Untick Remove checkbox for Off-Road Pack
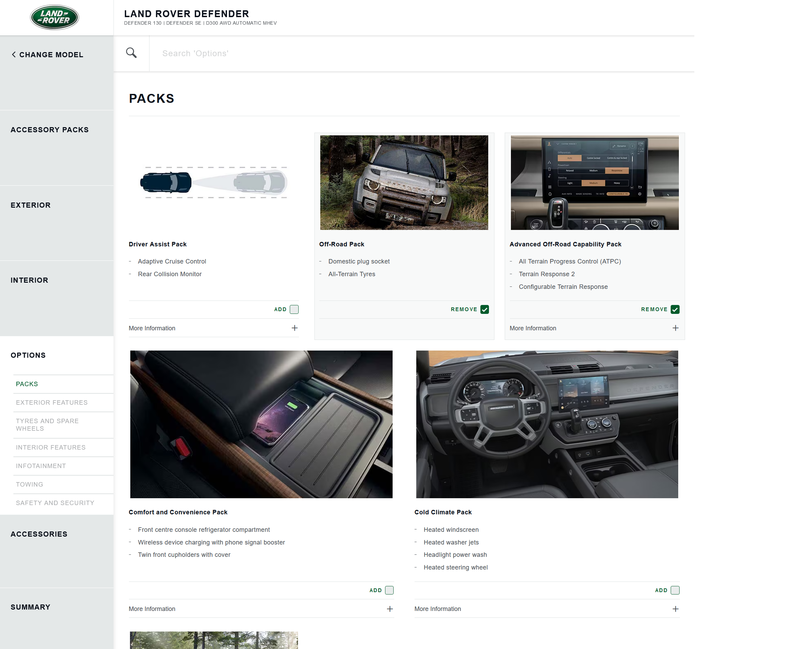The height and width of the screenshot is (649, 790). 485,309
